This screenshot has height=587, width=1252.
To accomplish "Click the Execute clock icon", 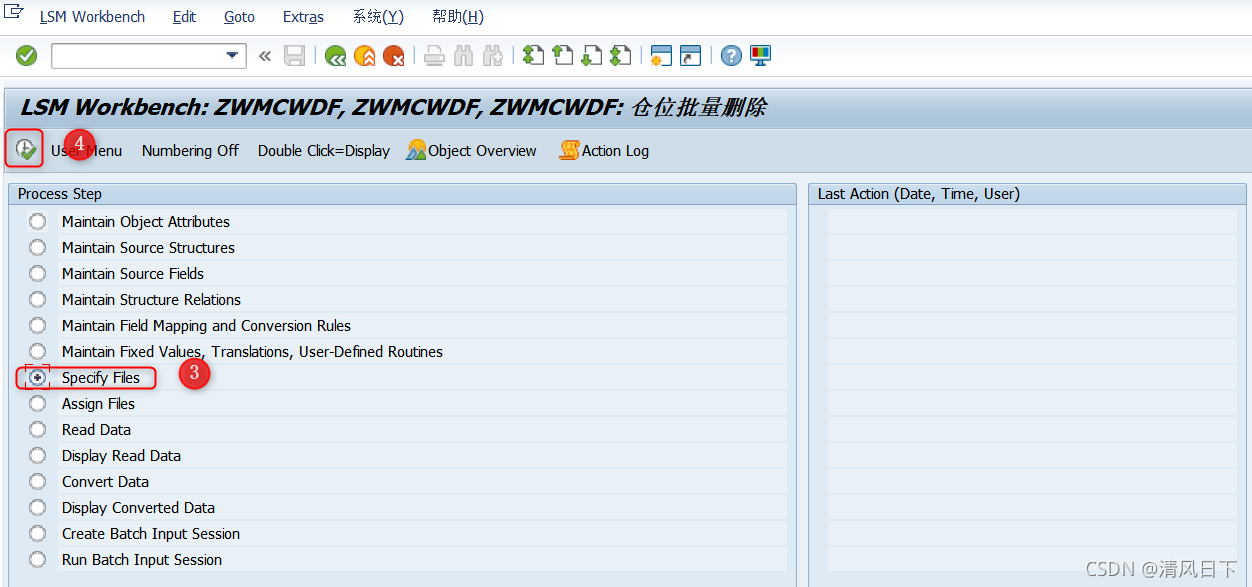I will [25, 150].
